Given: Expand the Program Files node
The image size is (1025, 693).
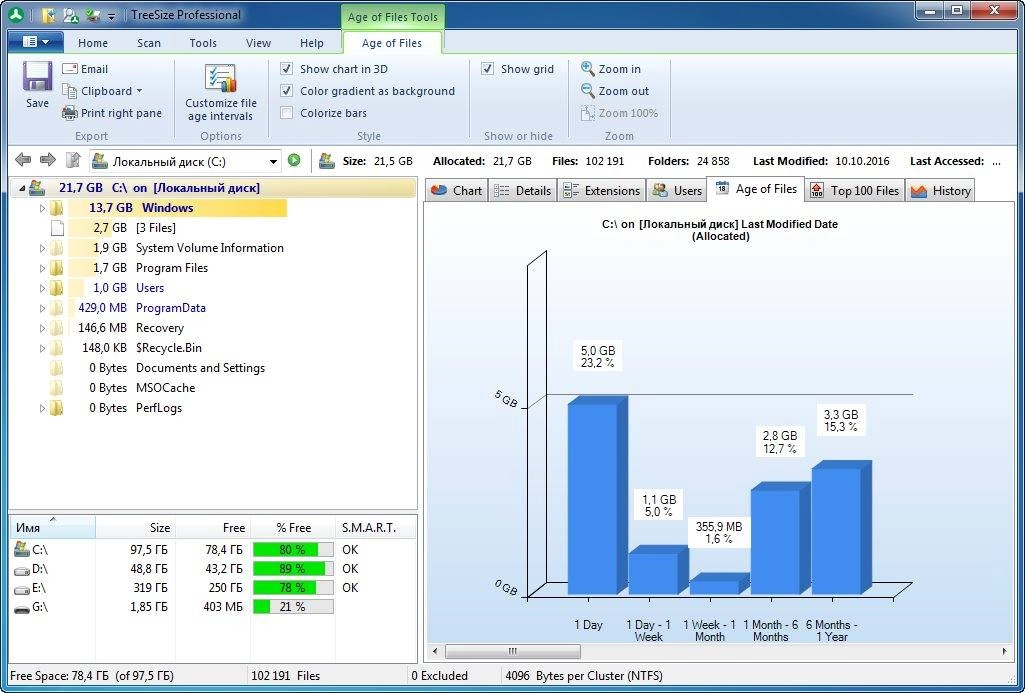Looking at the screenshot, I should pyautogui.click(x=42, y=268).
